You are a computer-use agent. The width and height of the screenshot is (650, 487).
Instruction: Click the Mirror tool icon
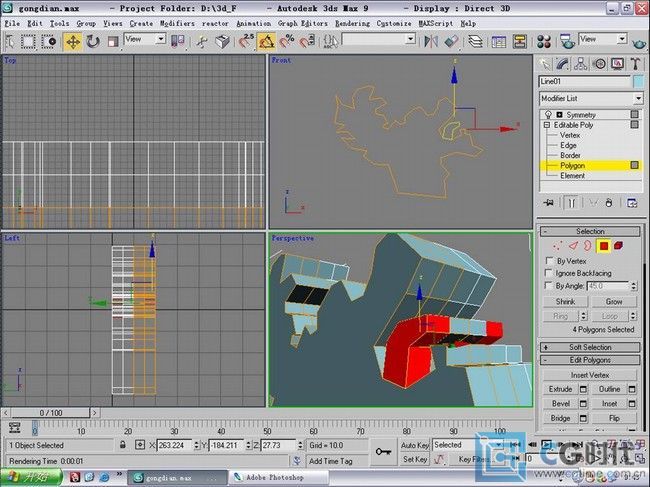[x=431, y=41]
